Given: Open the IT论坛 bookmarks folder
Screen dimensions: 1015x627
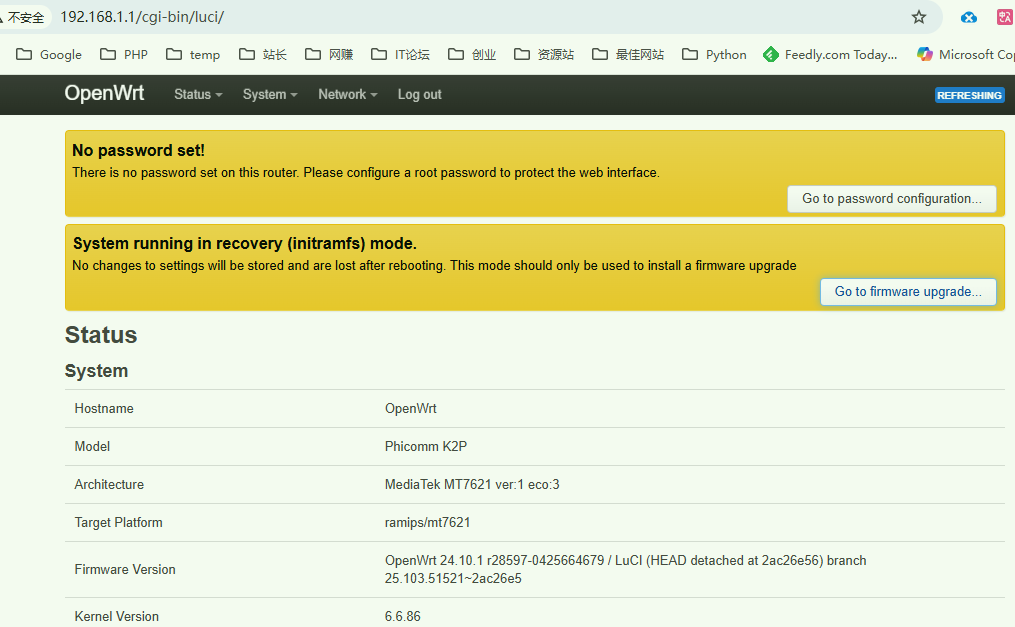Looking at the screenshot, I should 400,54.
